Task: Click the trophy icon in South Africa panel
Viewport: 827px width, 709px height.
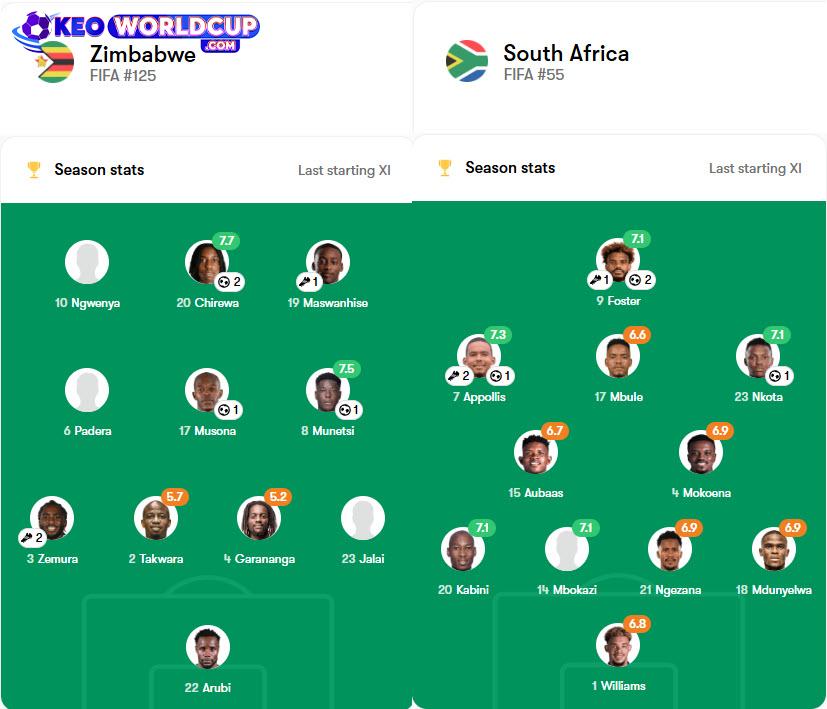Action: coord(445,168)
